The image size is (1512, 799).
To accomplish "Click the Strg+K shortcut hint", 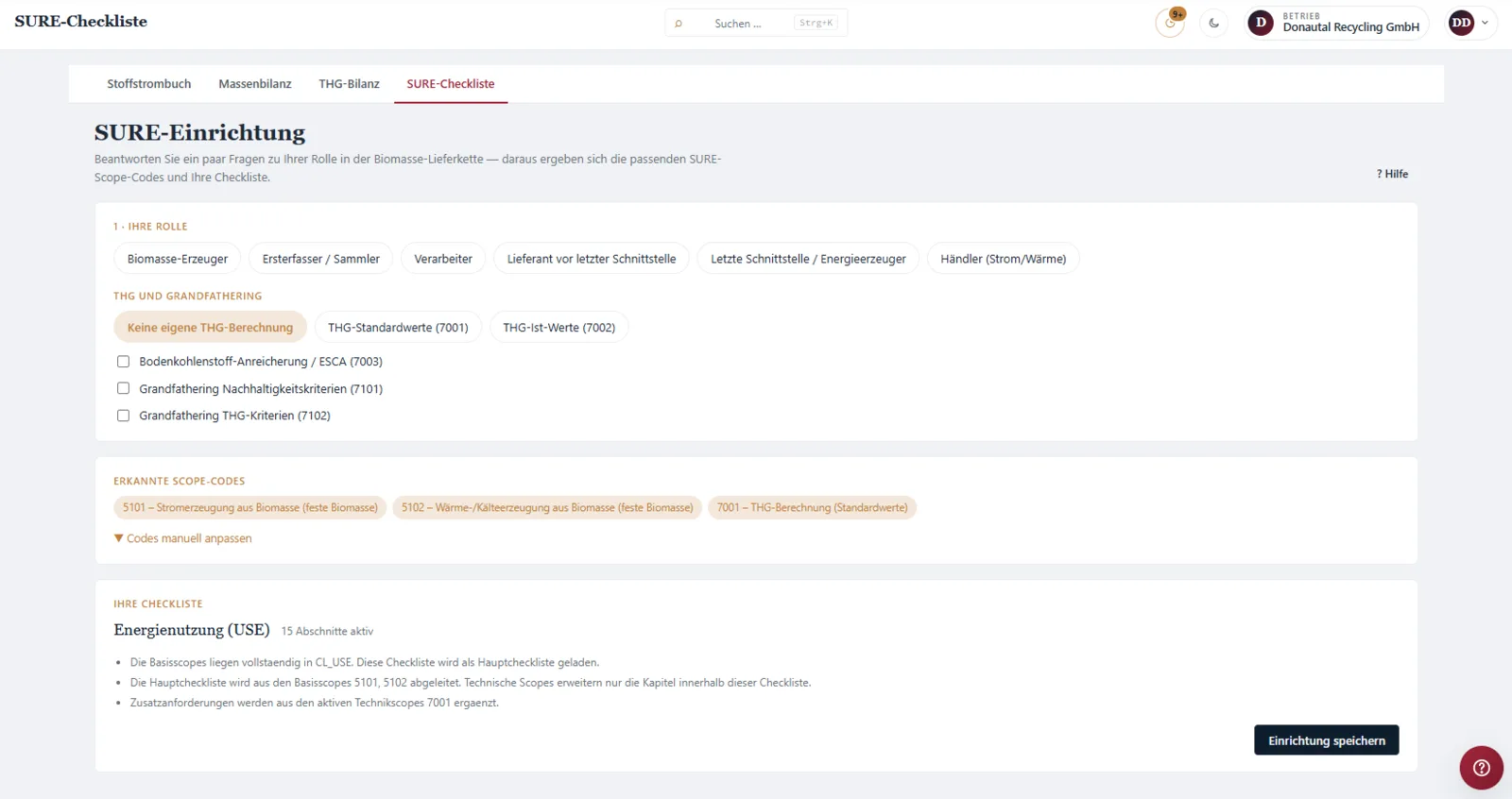I will [x=816, y=23].
